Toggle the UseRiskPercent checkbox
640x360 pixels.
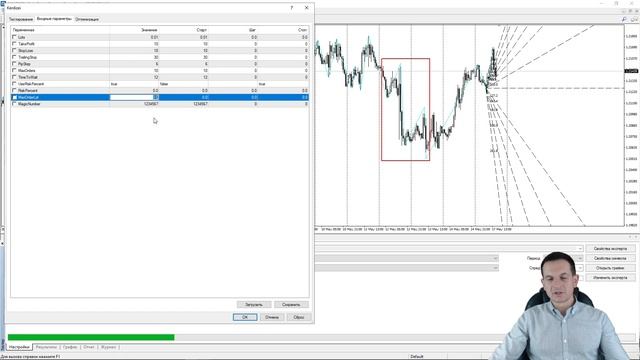click(14, 84)
